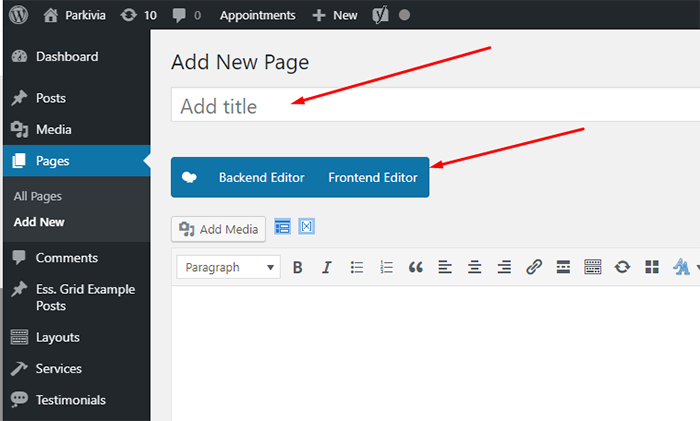Open the + New admin bar menu

334,15
